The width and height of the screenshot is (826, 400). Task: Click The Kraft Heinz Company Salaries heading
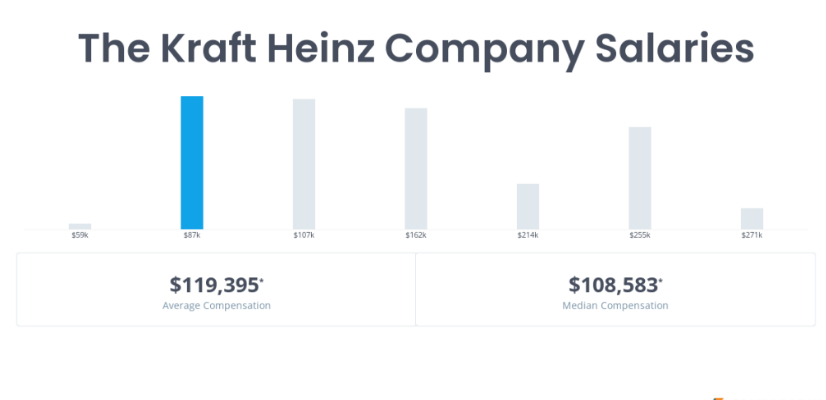[415, 48]
